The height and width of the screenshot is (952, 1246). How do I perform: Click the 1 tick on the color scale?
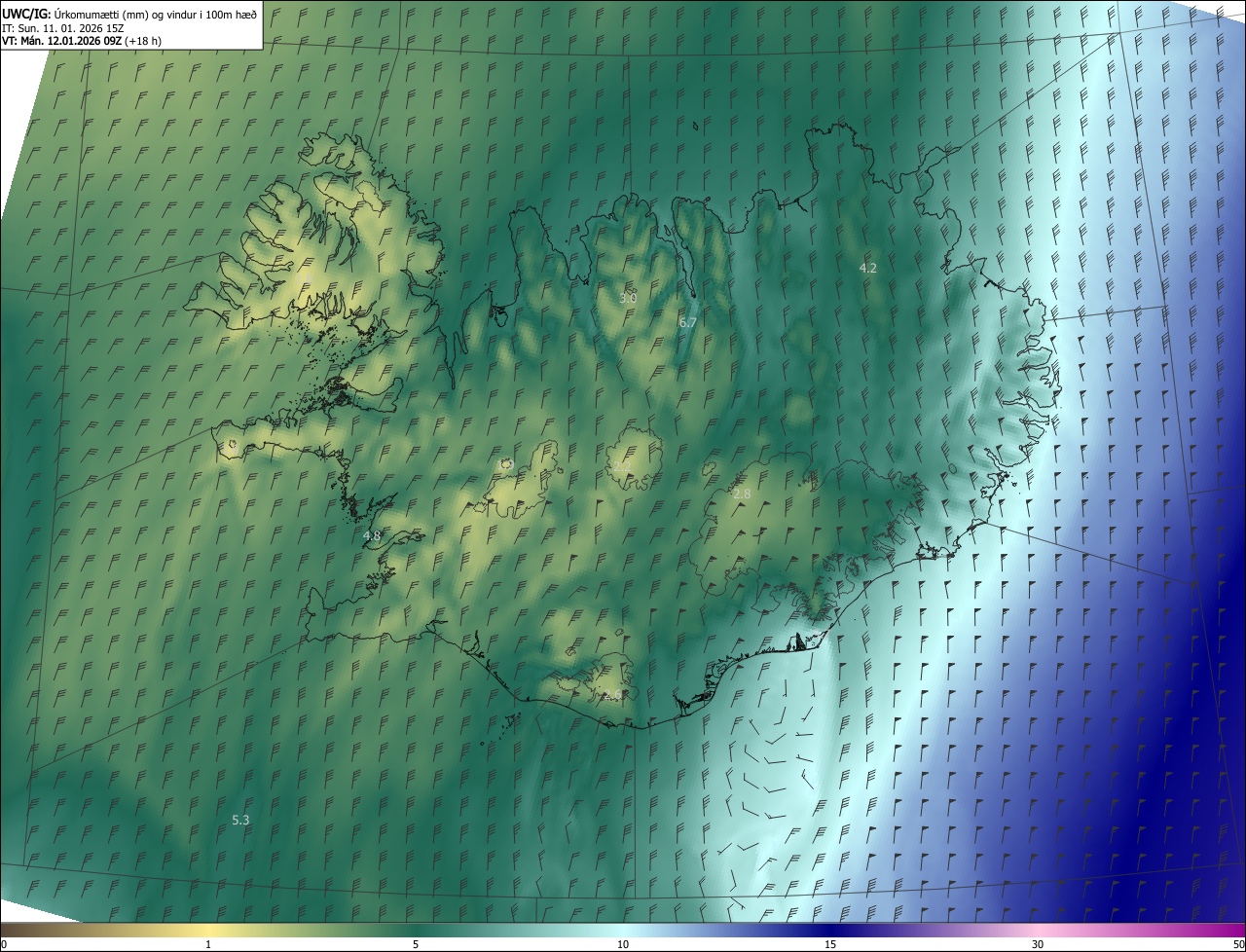point(208,944)
